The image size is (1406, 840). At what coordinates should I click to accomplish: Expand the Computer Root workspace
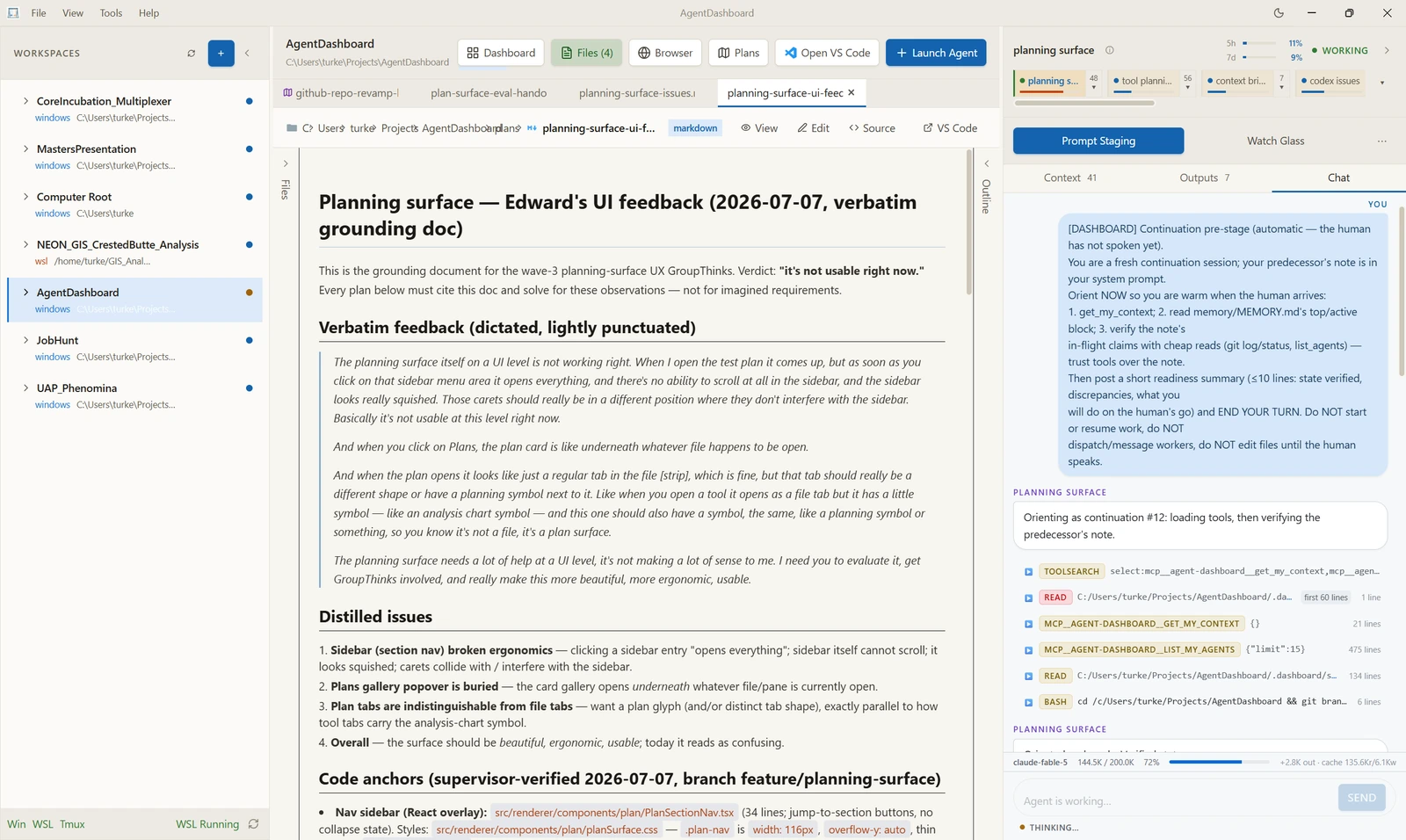click(25, 197)
